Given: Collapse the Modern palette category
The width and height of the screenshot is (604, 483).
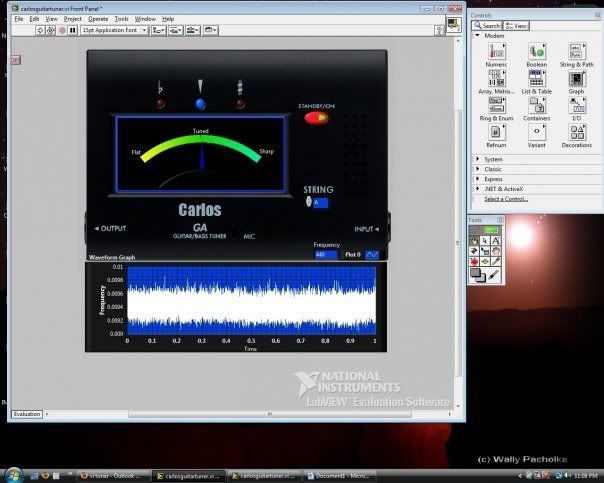Looking at the screenshot, I should pos(477,35).
